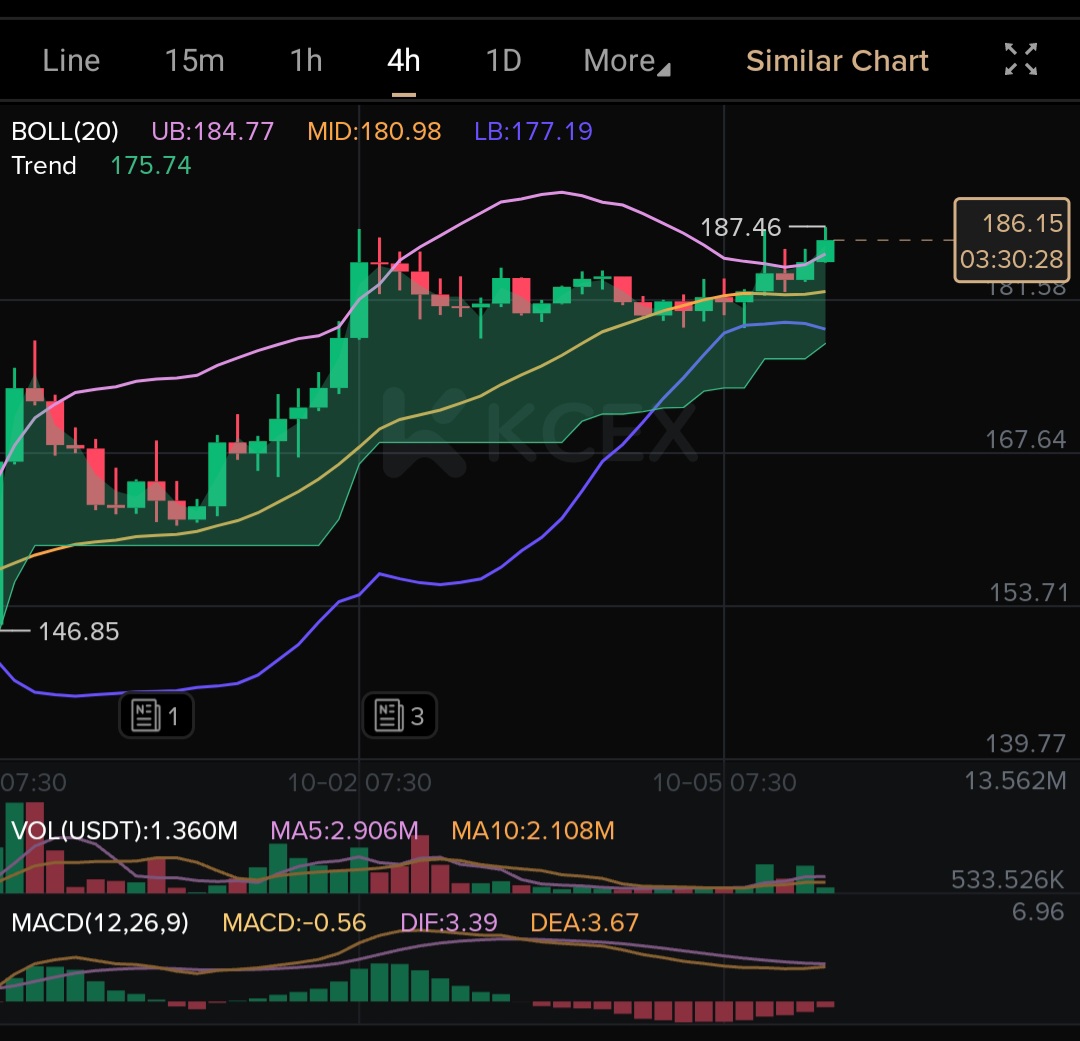Click the 13.562M volume axis label

[1015, 781]
